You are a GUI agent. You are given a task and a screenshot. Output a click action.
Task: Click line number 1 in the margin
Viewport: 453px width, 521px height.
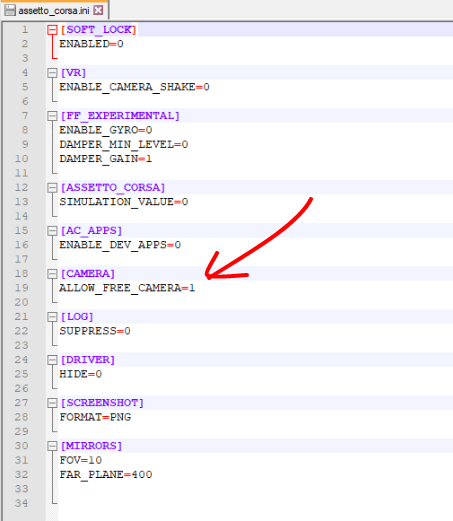click(x=25, y=30)
